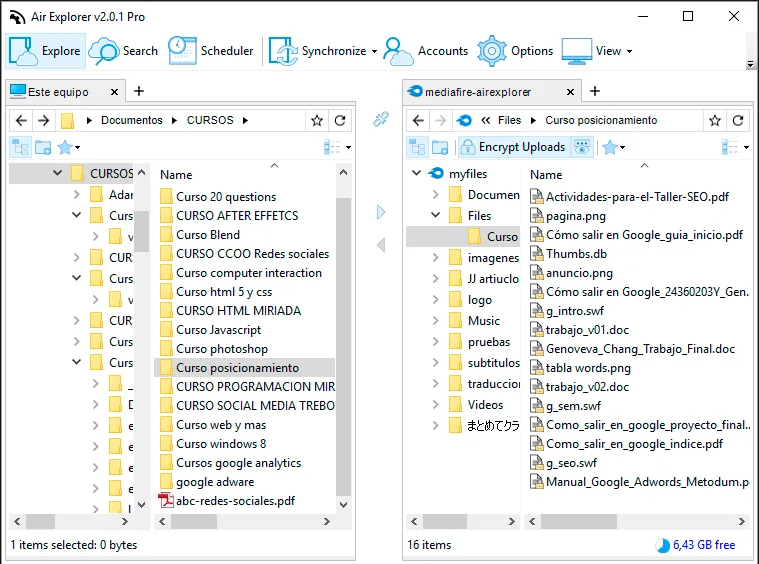
Task: Open the Synchronize dropdown arrow
Action: pos(374,51)
